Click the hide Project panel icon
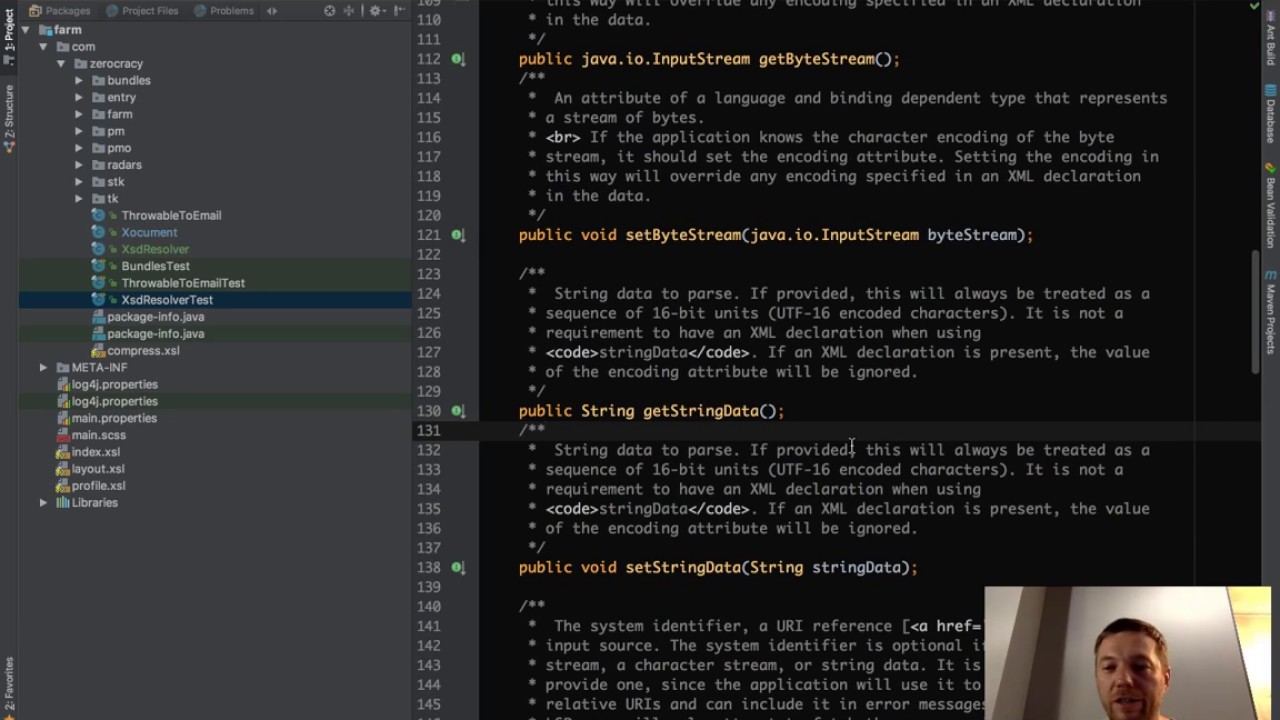This screenshot has width=1280, height=720. pyautogui.click(x=400, y=10)
